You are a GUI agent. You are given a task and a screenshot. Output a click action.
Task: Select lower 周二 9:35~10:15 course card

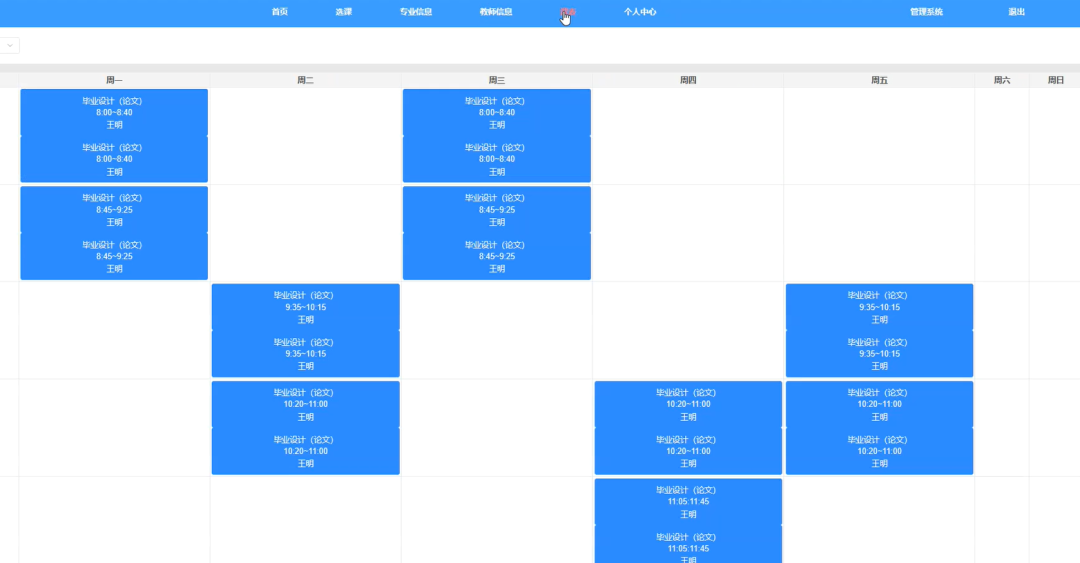[306, 354]
